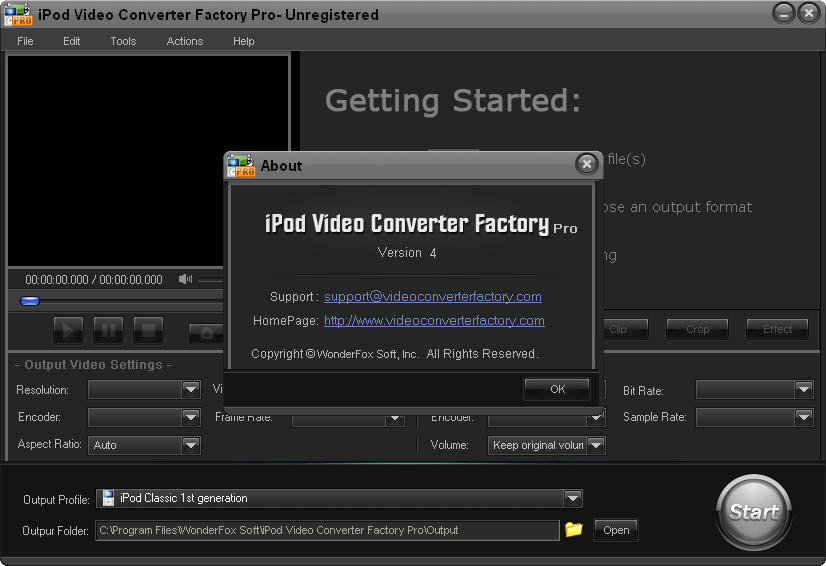Click the 'Getting Started:' heading
Screen dimensions: 826x566
click(453, 100)
